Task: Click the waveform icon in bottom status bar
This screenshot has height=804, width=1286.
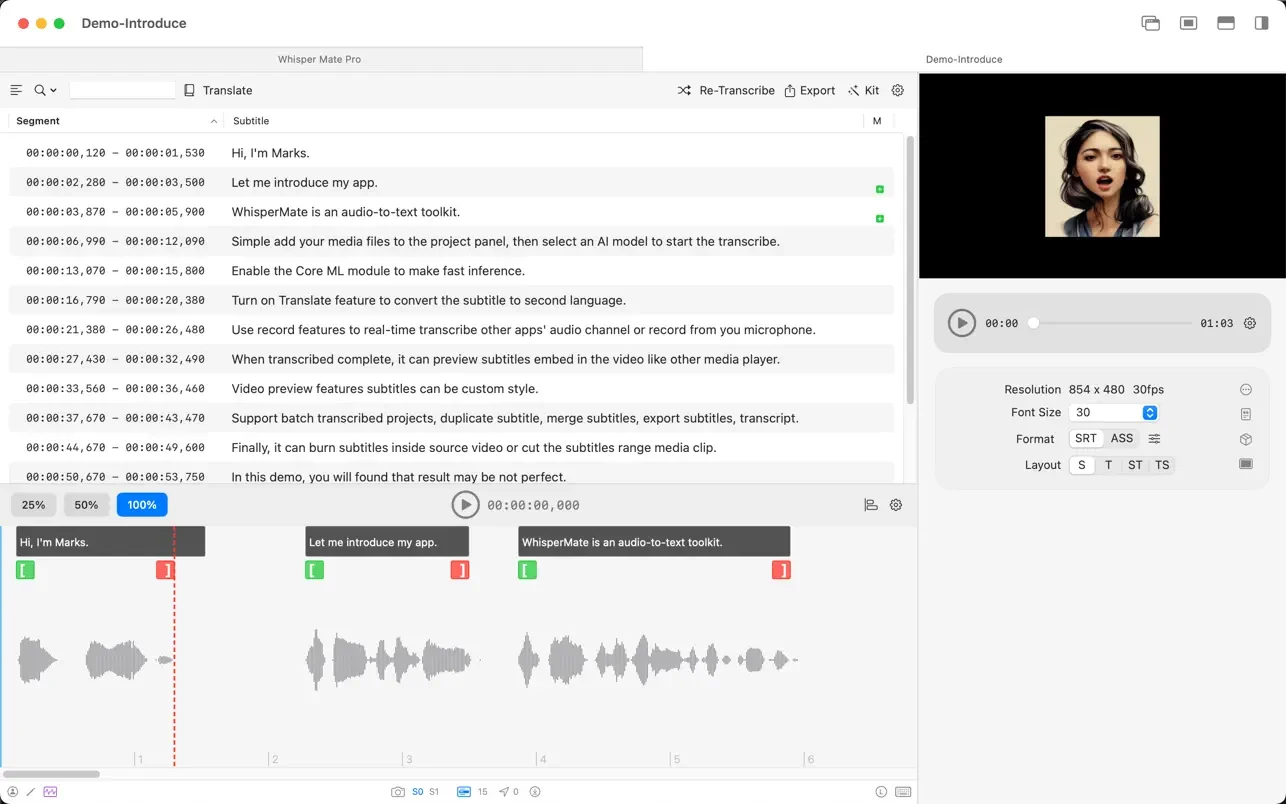Action: (x=50, y=792)
